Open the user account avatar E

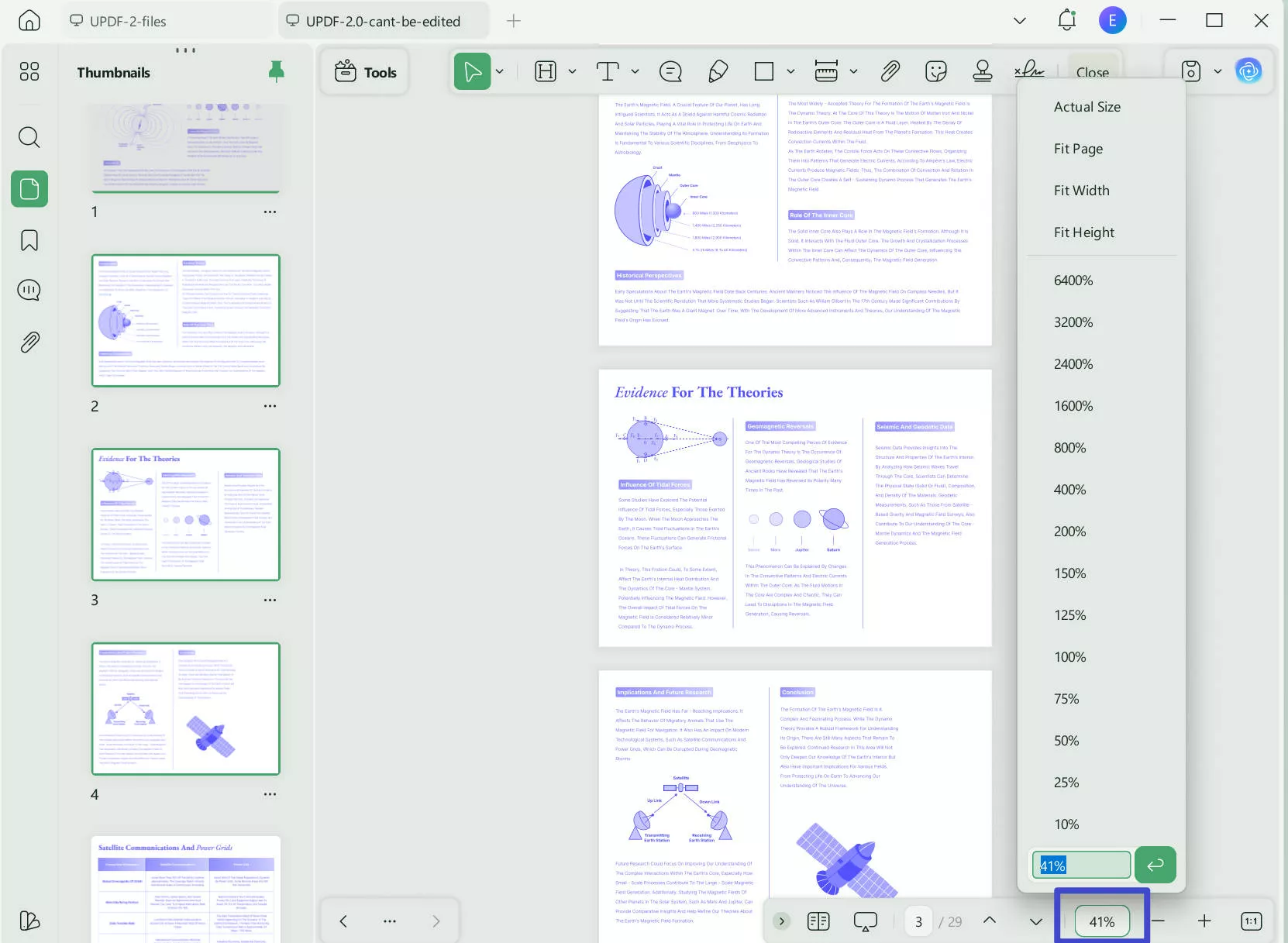[1112, 21]
